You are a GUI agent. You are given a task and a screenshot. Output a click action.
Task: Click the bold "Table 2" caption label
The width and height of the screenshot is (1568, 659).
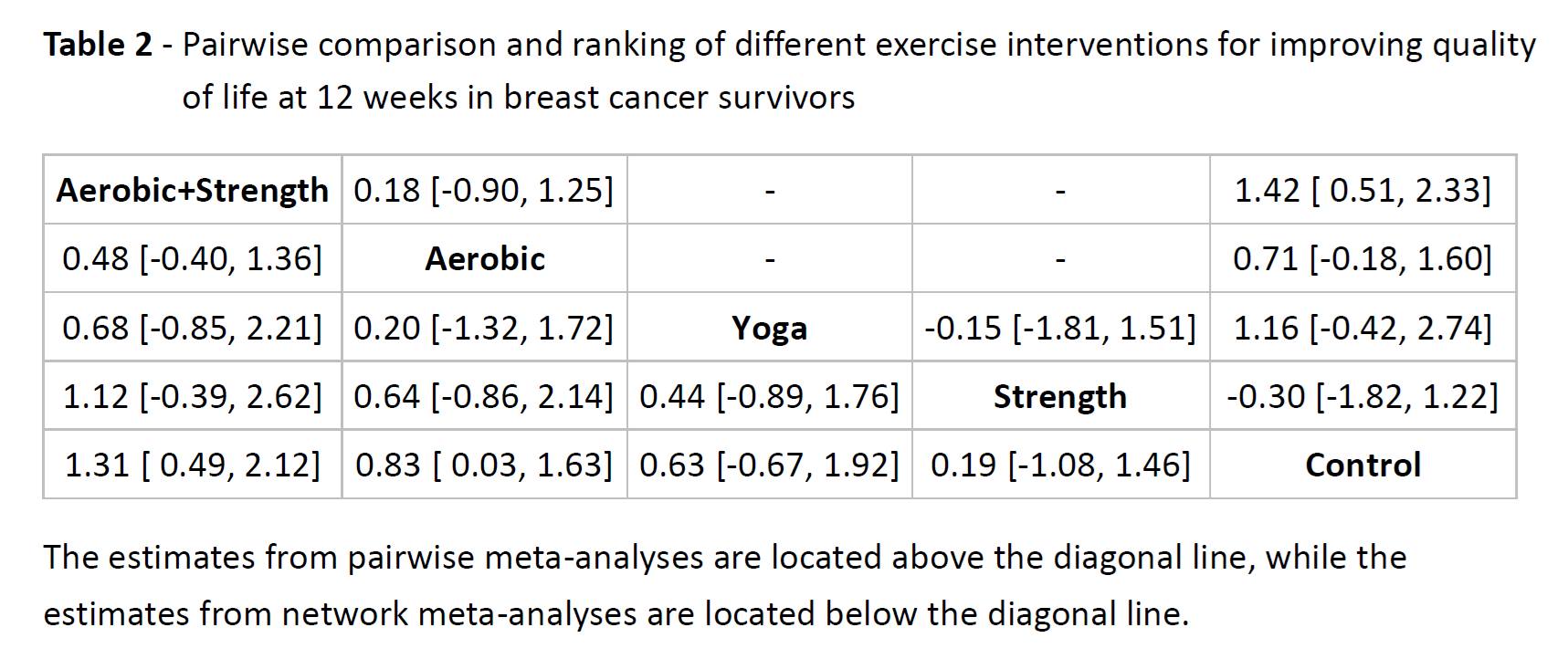click(99, 45)
